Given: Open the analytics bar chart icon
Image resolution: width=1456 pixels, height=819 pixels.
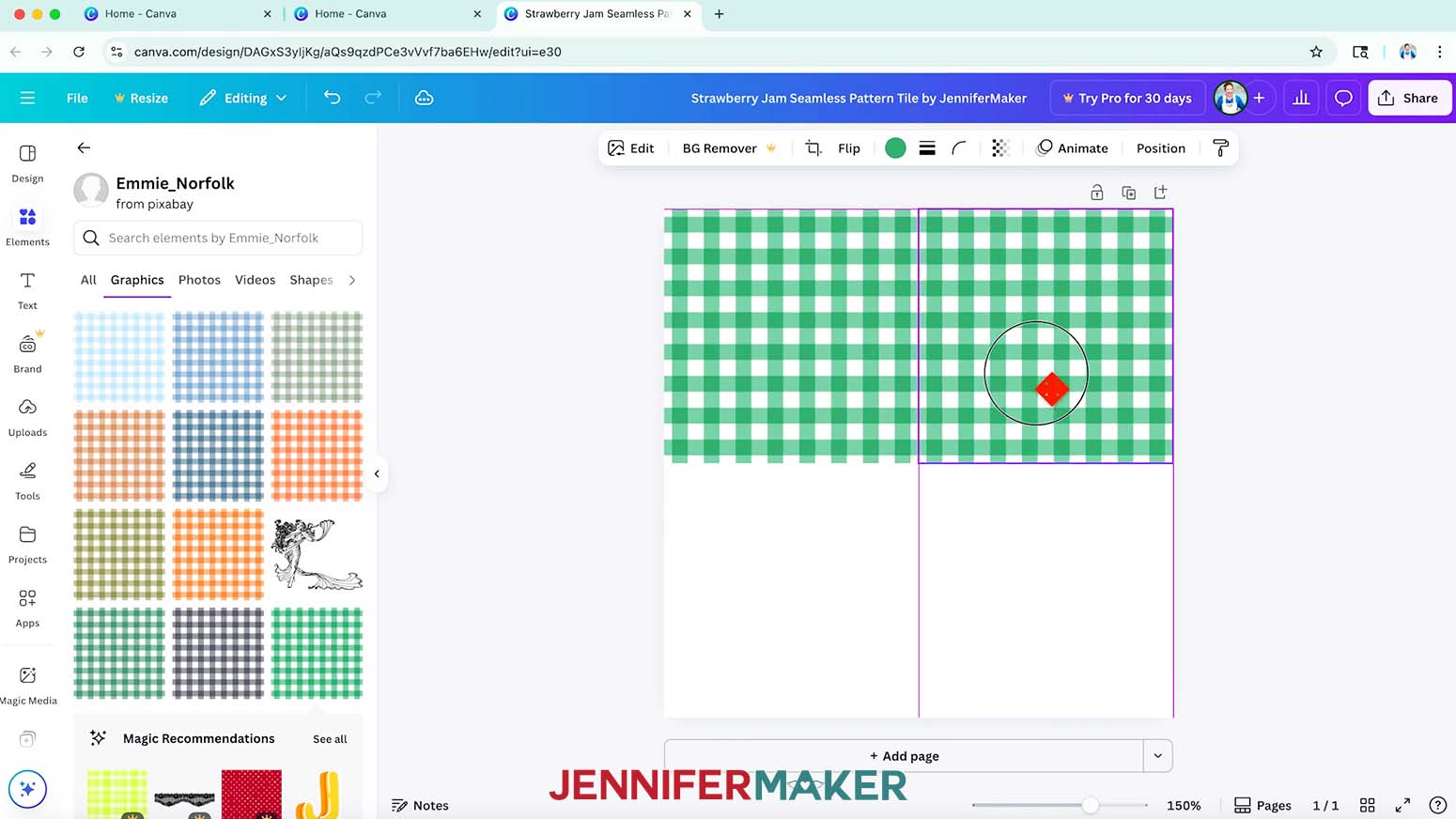Looking at the screenshot, I should coord(1301,98).
